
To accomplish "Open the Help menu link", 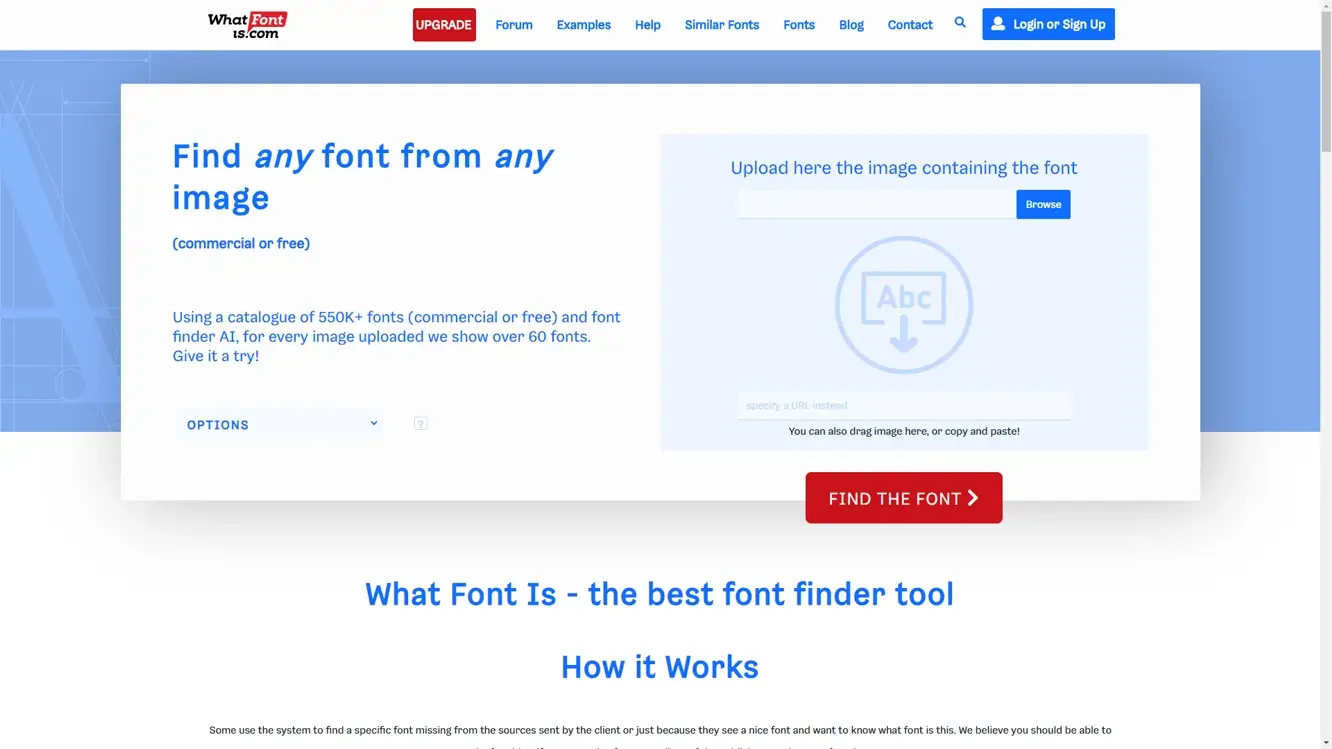I will pos(647,25).
